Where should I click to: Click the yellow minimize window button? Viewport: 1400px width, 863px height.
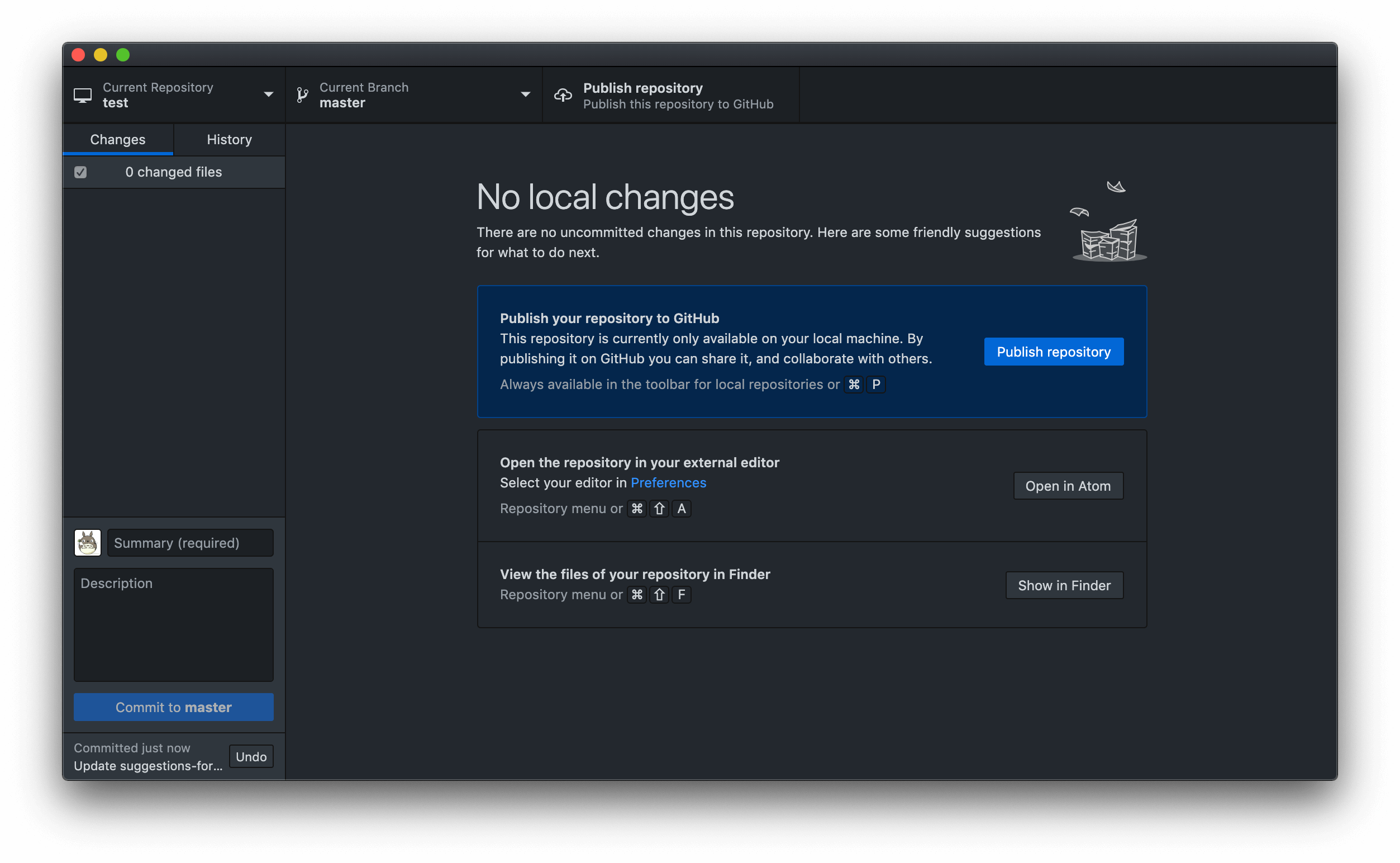[101, 55]
